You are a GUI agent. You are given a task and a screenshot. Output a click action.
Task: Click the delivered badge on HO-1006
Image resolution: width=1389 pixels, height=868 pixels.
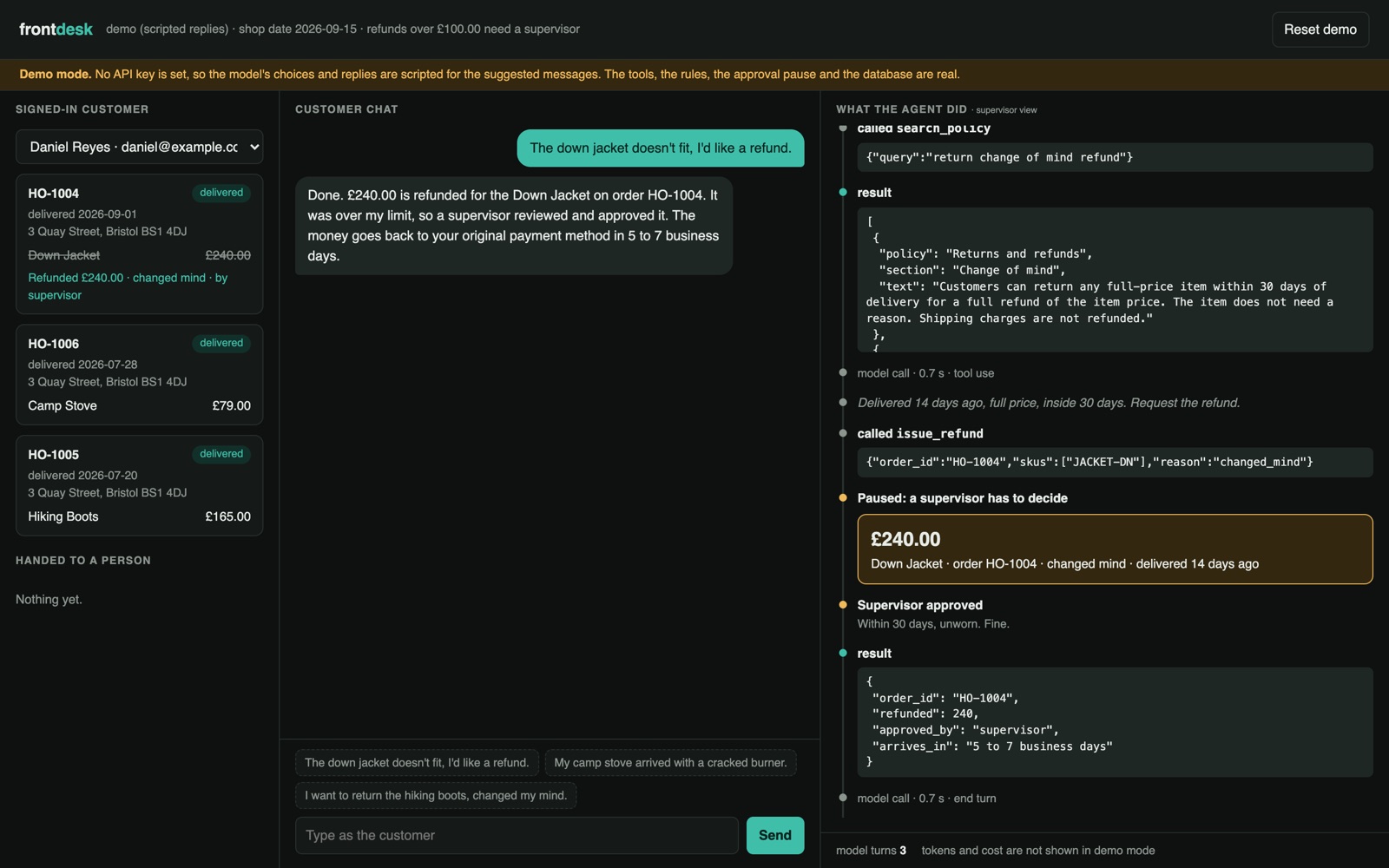221,343
